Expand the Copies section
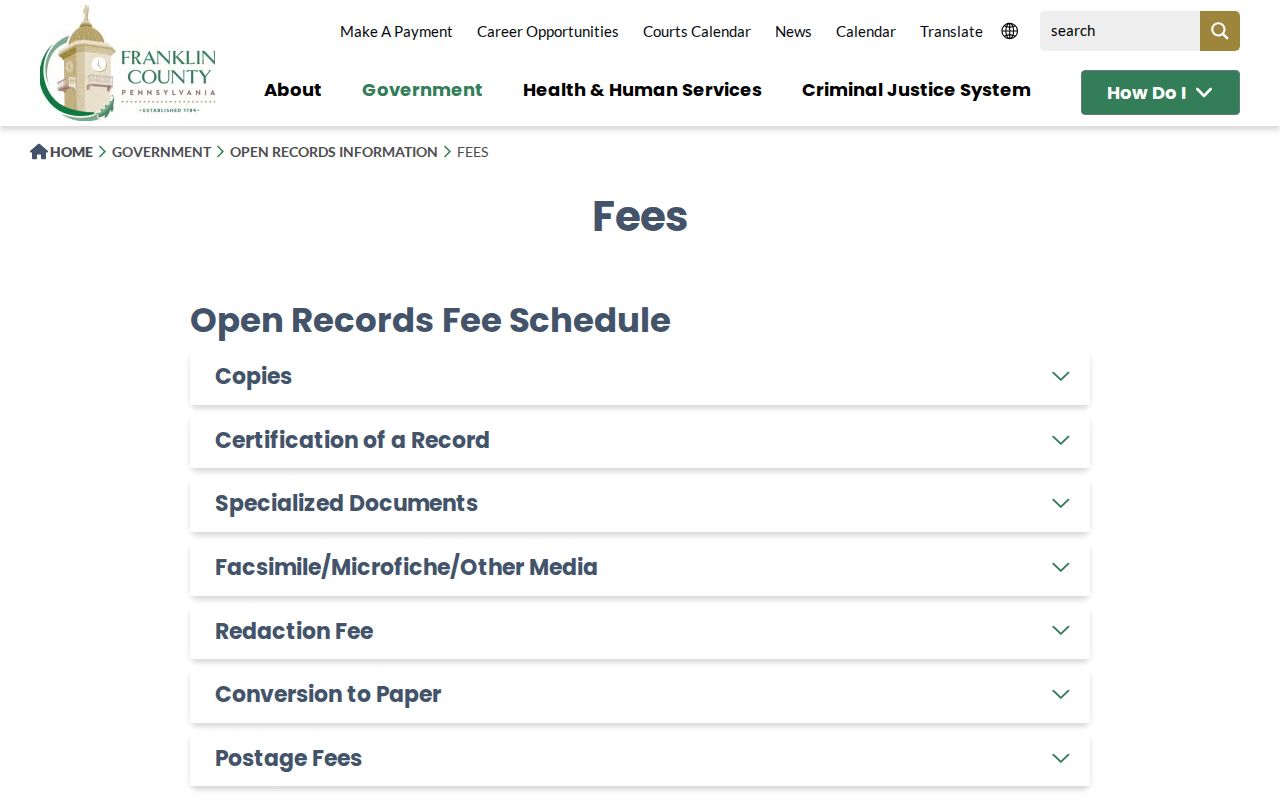 [640, 377]
